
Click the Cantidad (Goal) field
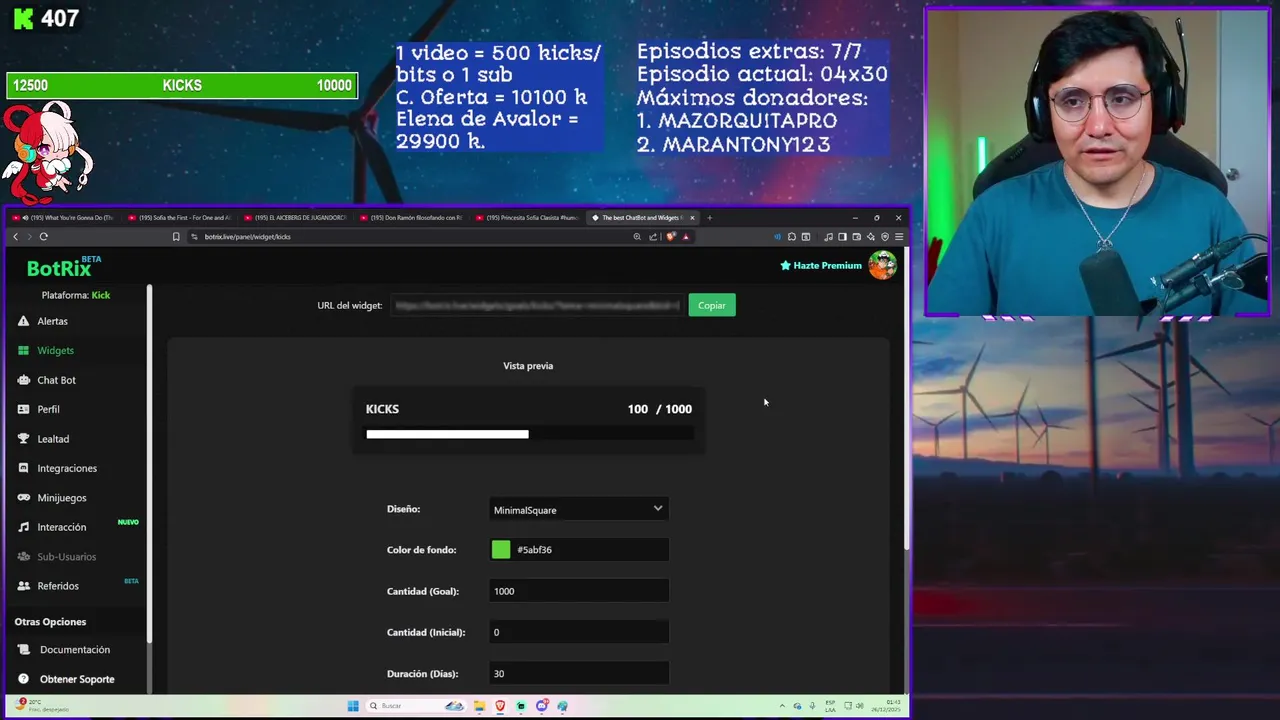(579, 591)
